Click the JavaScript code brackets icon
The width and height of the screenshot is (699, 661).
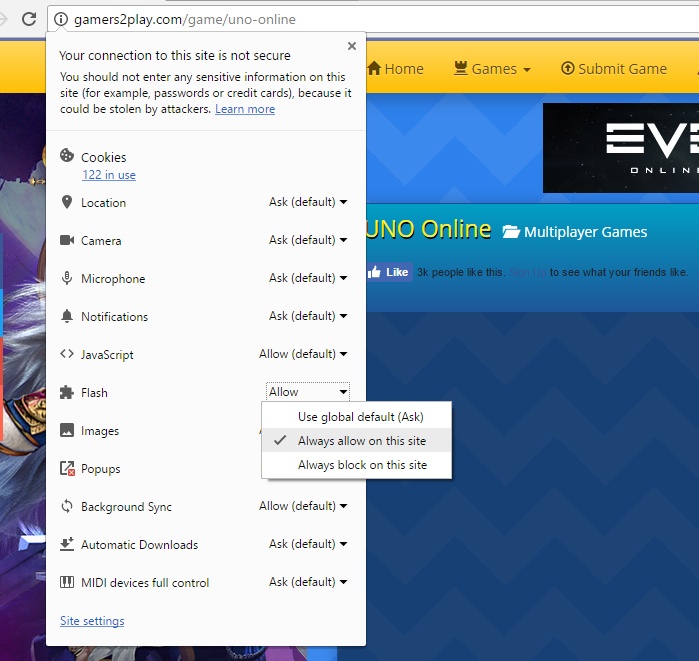(67, 354)
